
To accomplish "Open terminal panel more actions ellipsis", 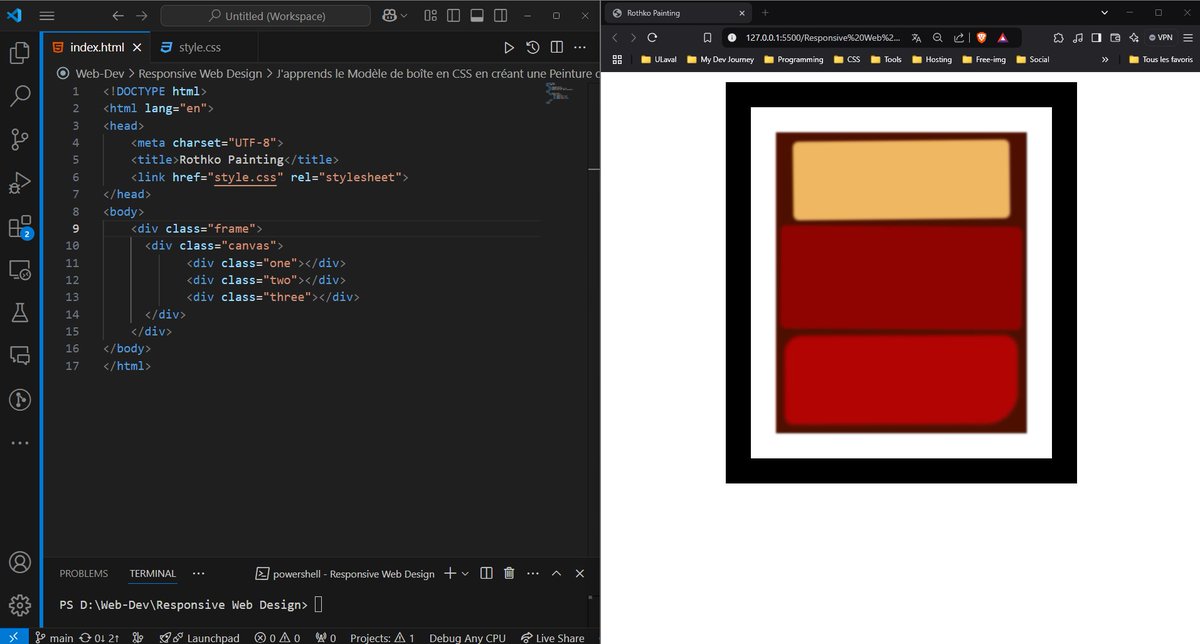I will 533,573.
